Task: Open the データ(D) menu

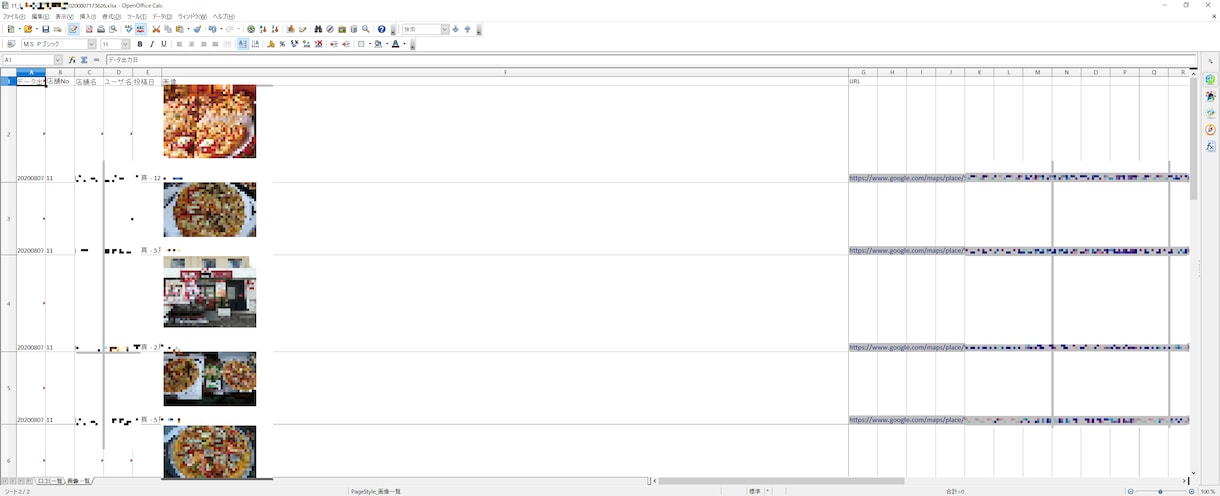Action: click(x=161, y=17)
